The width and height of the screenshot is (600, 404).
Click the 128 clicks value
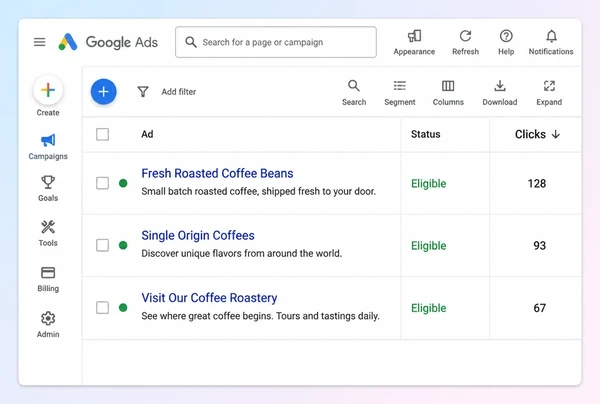coord(537,184)
